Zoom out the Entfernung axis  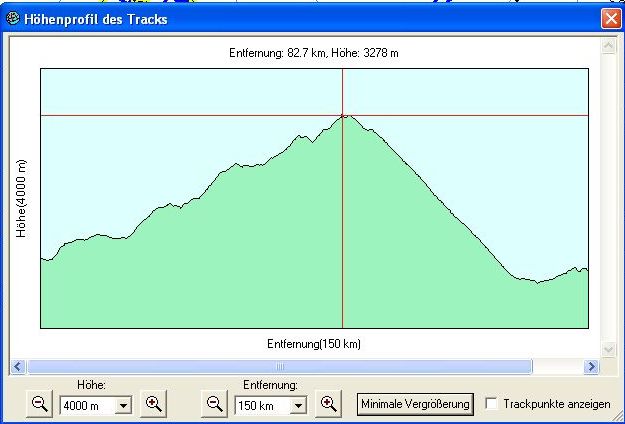(214, 404)
